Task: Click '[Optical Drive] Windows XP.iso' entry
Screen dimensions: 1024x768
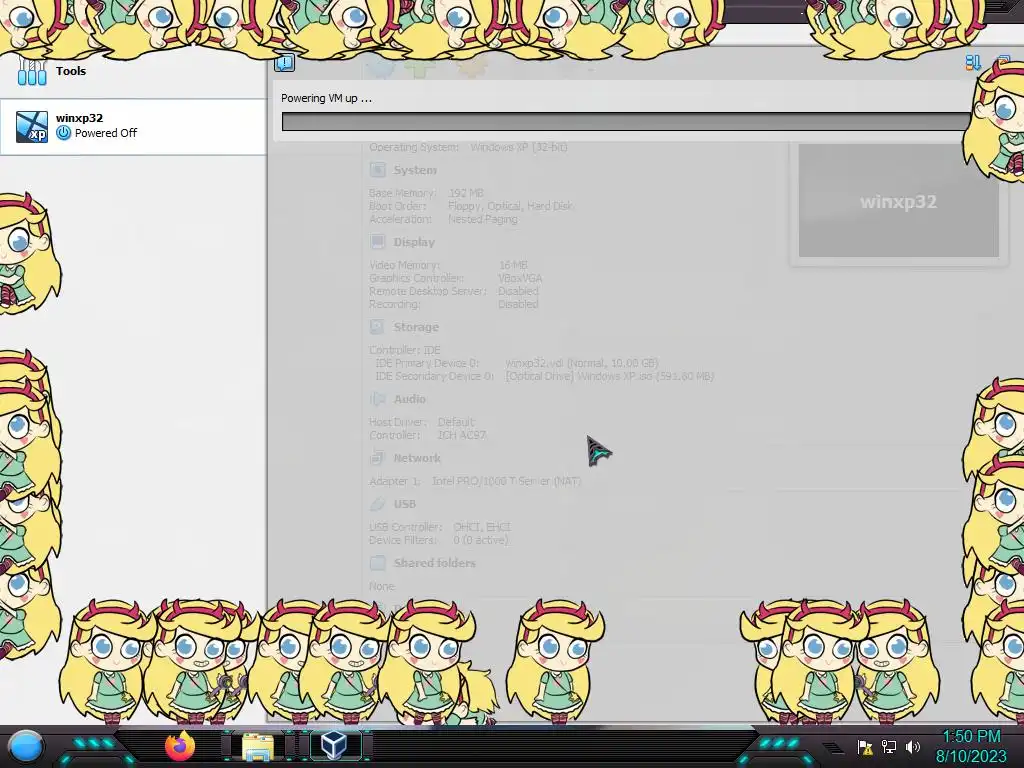Action: (610, 376)
